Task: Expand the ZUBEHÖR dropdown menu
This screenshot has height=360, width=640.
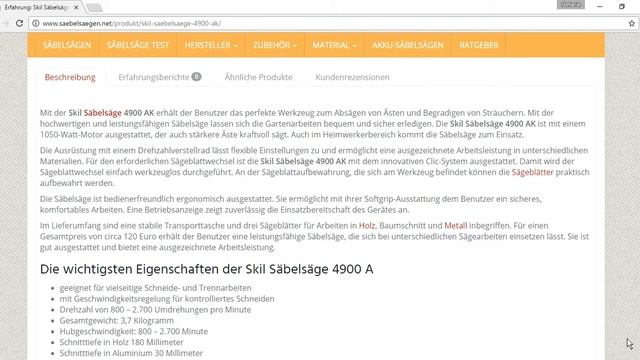Action: tap(275, 45)
